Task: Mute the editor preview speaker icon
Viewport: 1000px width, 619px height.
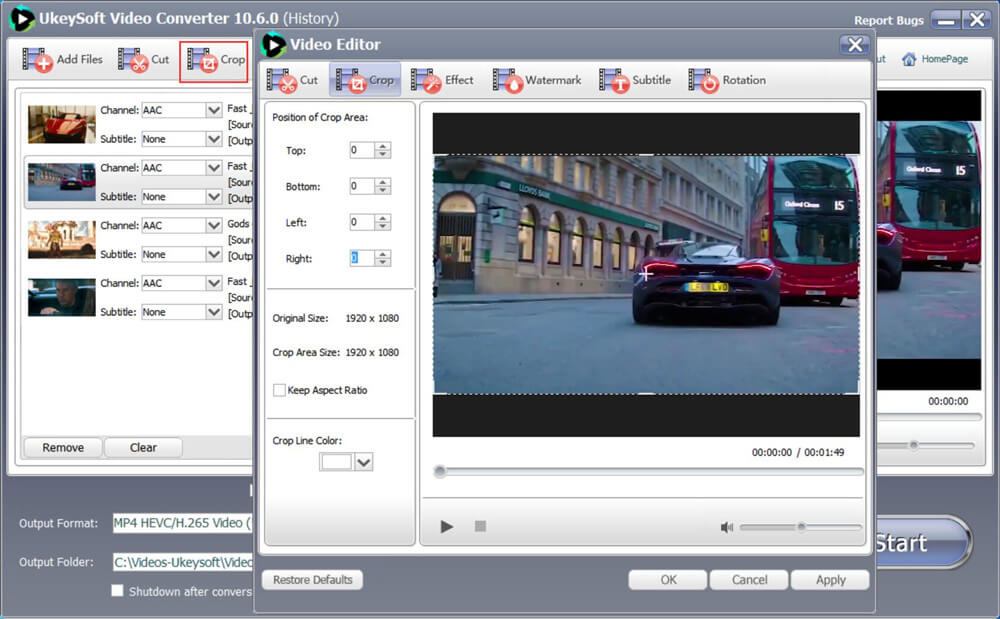Action: [x=726, y=527]
